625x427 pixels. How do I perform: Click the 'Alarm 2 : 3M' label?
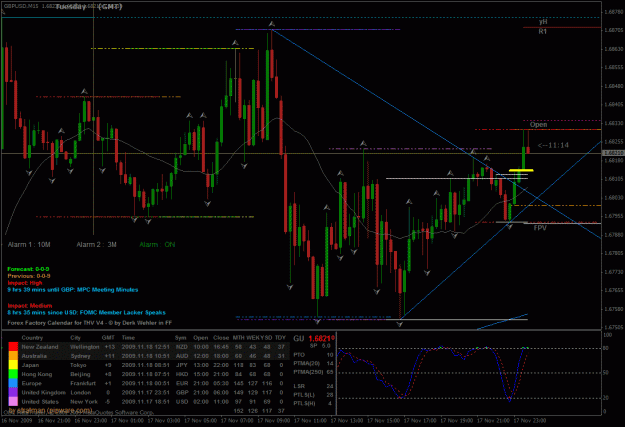coord(96,244)
